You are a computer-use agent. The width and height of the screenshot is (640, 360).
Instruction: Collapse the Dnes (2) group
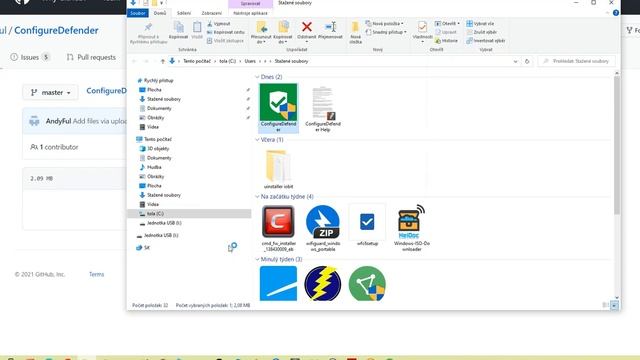pos(257,77)
